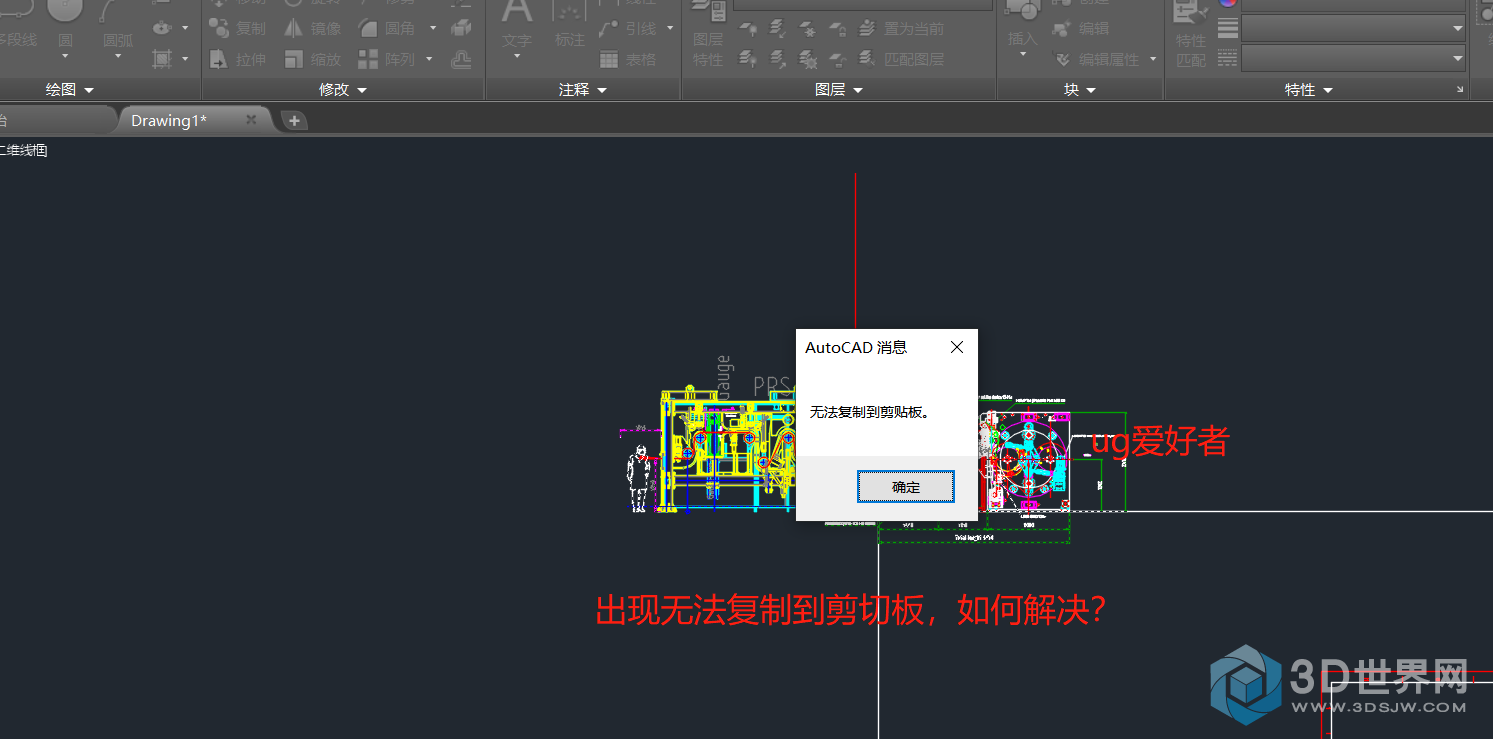
Task: Select the 文字 (Text) tool
Action: click(x=516, y=26)
